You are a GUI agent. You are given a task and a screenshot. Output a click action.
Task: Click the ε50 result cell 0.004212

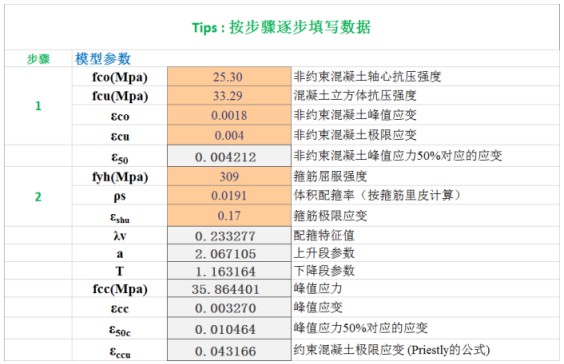pyautogui.click(x=229, y=156)
